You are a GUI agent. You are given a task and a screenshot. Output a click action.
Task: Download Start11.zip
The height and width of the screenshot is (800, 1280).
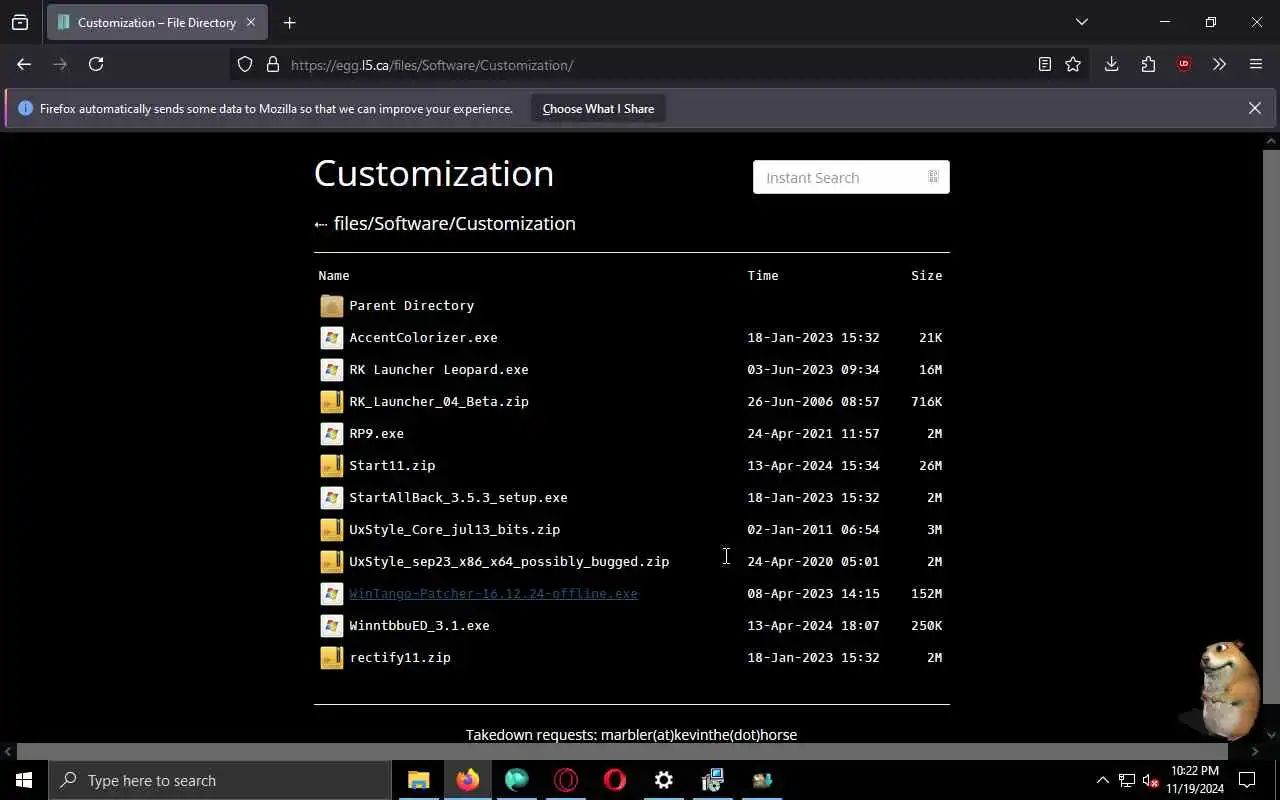392,465
